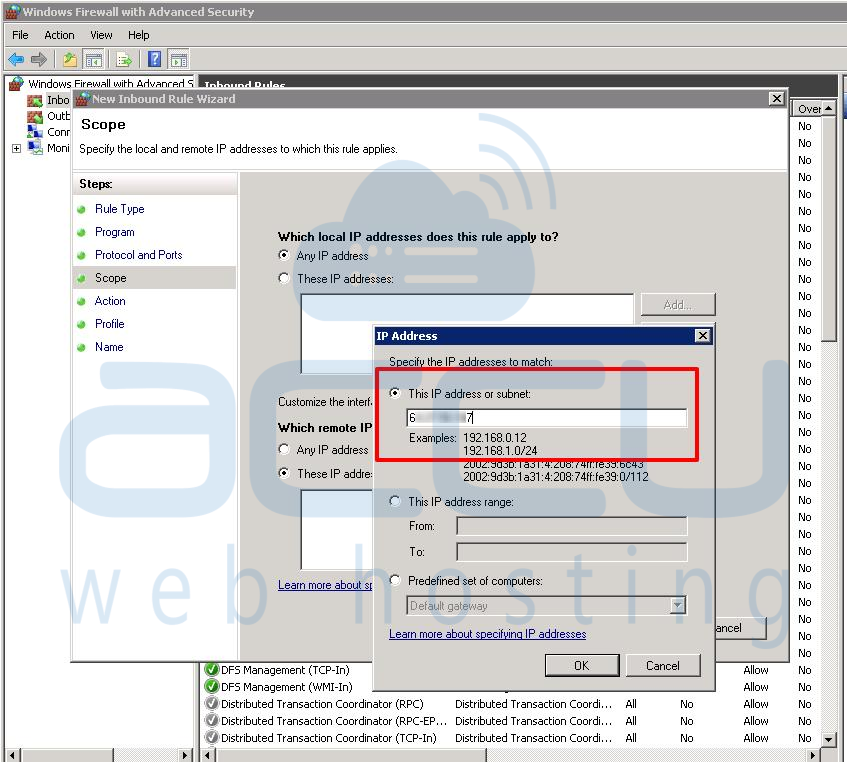Image resolution: width=847 pixels, height=762 pixels.
Task: Open the Help toolbar icon
Action: 154,59
